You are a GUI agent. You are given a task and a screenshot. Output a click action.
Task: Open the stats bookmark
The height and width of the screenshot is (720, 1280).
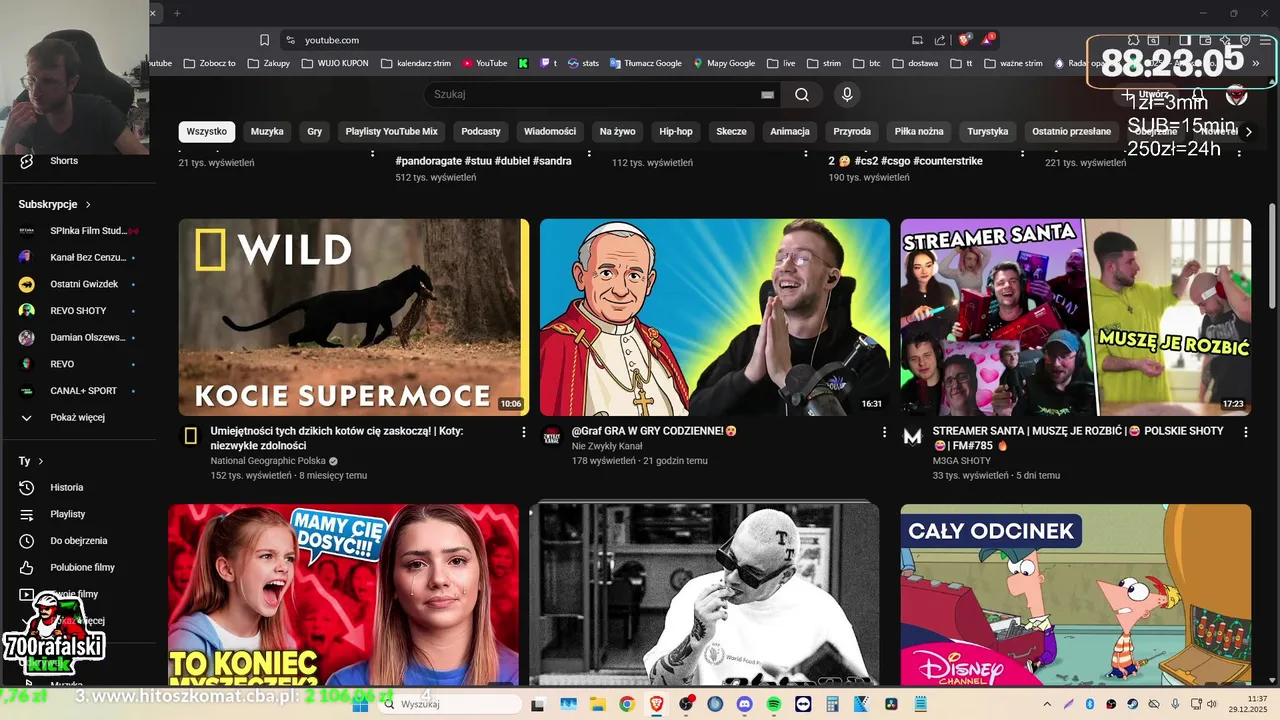pos(583,63)
